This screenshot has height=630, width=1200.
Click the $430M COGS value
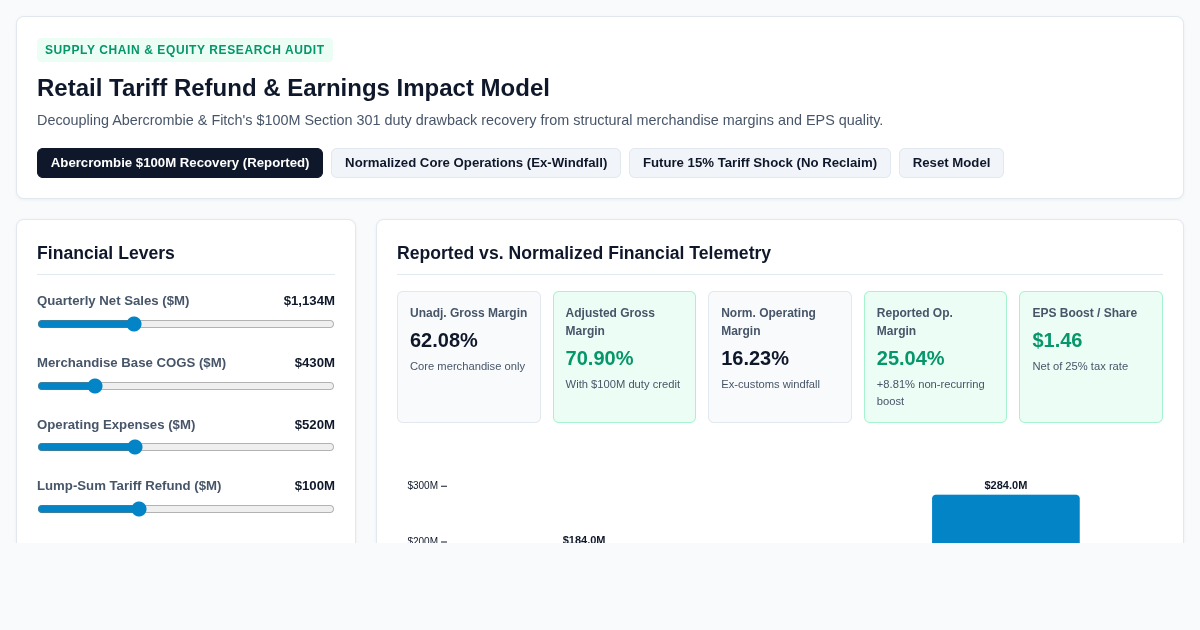(x=315, y=363)
